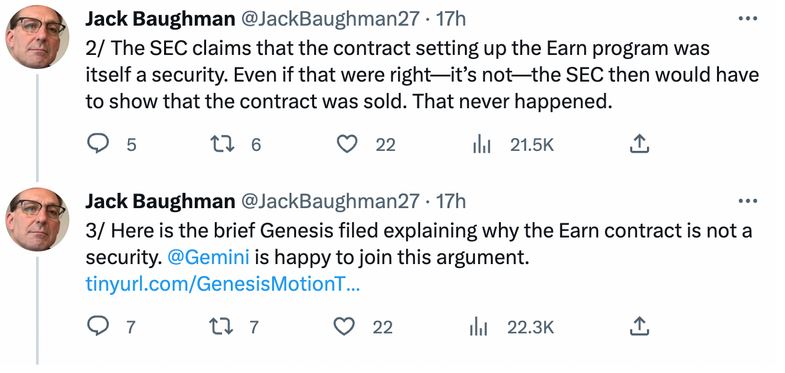Share the 3/ Genesis brief tweet
785x373 pixels.
tap(638, 326)
